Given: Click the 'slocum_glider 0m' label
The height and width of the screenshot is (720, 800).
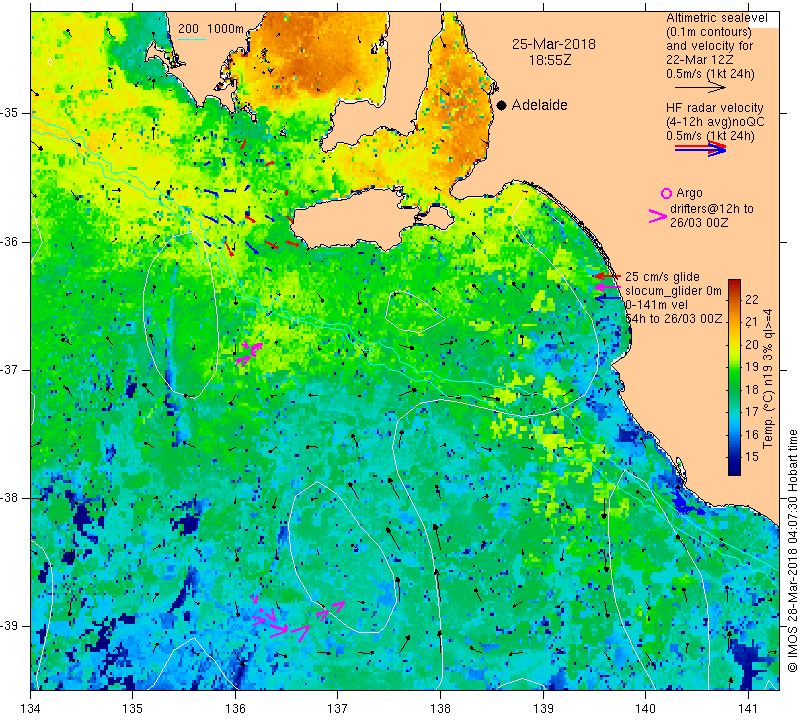Looking at the screenshot, I should 673,291.
